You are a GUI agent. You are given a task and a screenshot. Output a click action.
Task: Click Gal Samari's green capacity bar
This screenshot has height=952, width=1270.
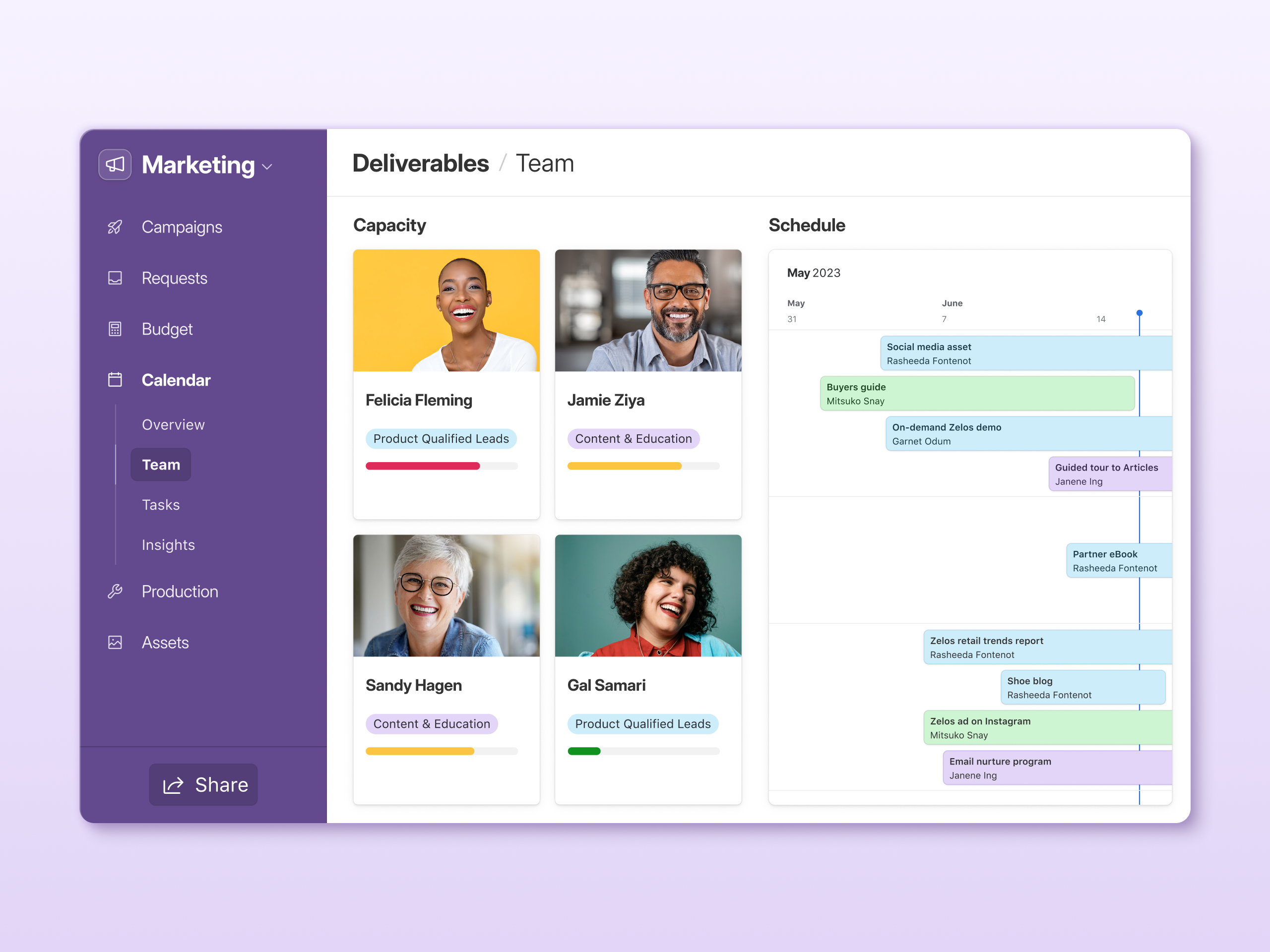pyautogui.click(x=584, y=751)
